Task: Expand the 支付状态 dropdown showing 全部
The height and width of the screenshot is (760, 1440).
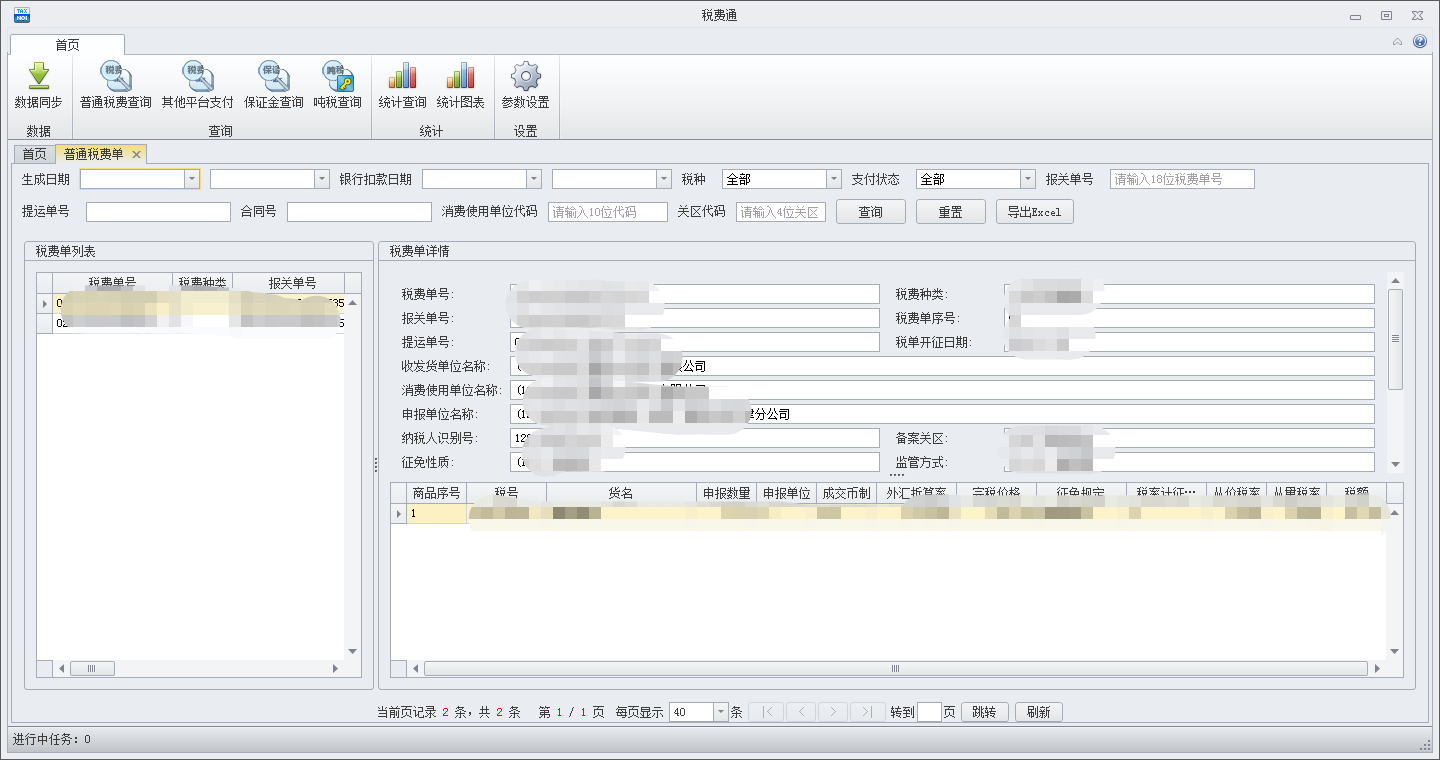Action: click(1027, 179)
